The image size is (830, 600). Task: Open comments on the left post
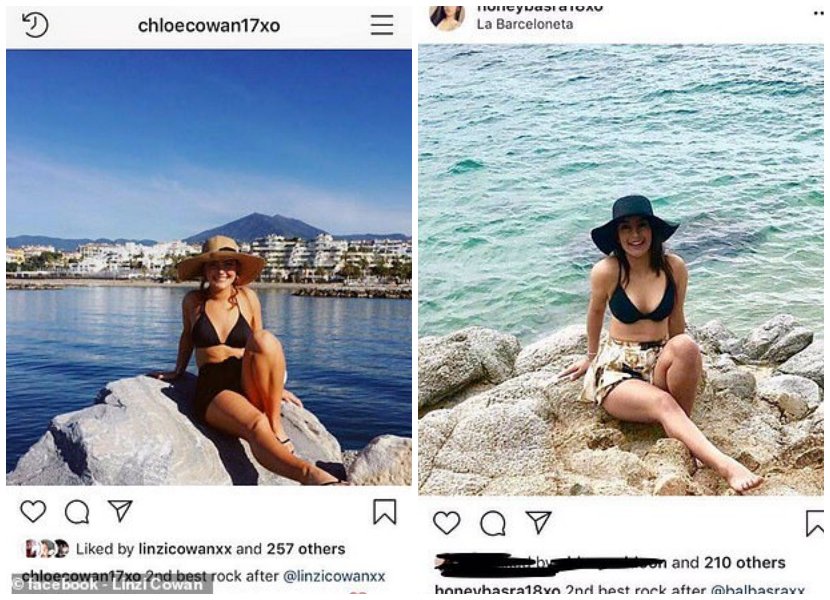coord(77,512)
